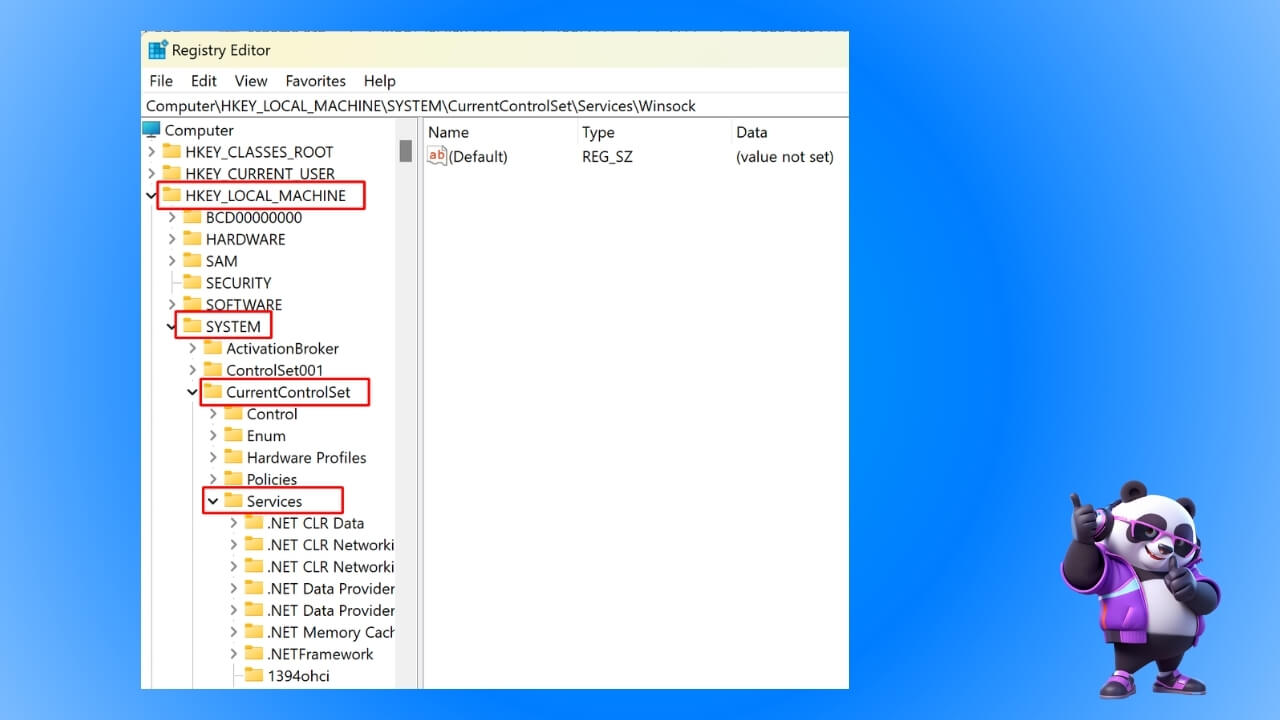Click the .NETFramework folder icon
This screenshot has height=720, width=1280.
254,654
